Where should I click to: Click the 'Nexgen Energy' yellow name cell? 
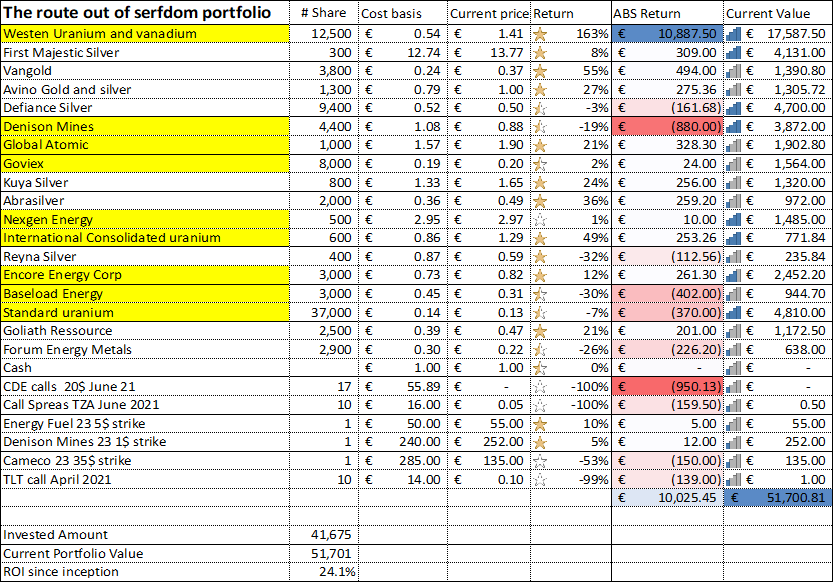coord(145,220)
